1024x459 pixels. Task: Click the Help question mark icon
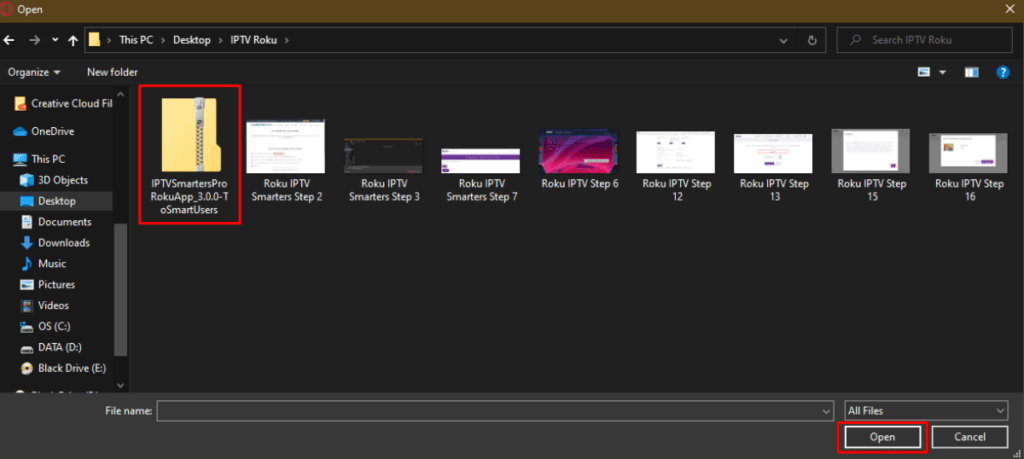1002,72
